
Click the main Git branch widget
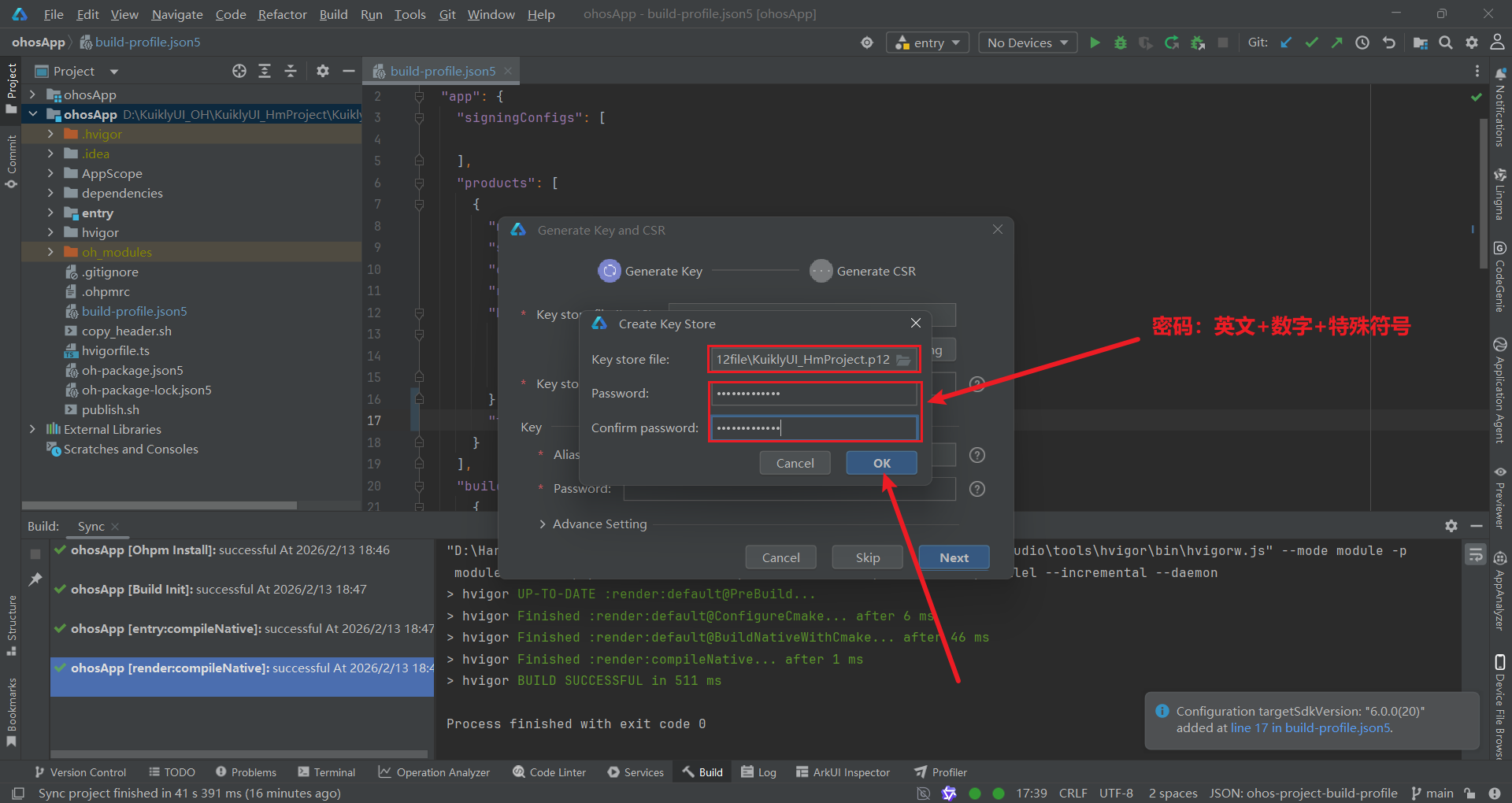point(1432,793)
